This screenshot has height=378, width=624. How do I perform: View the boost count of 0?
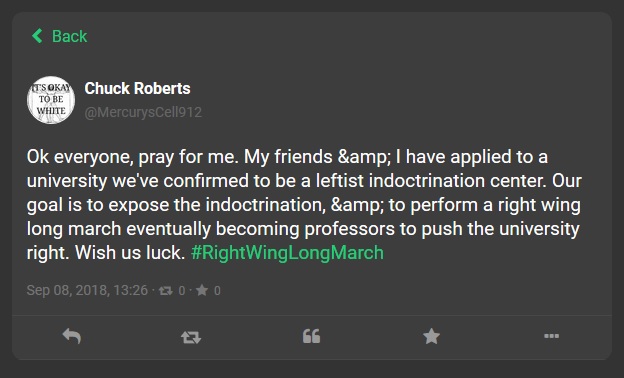(182, 290)
